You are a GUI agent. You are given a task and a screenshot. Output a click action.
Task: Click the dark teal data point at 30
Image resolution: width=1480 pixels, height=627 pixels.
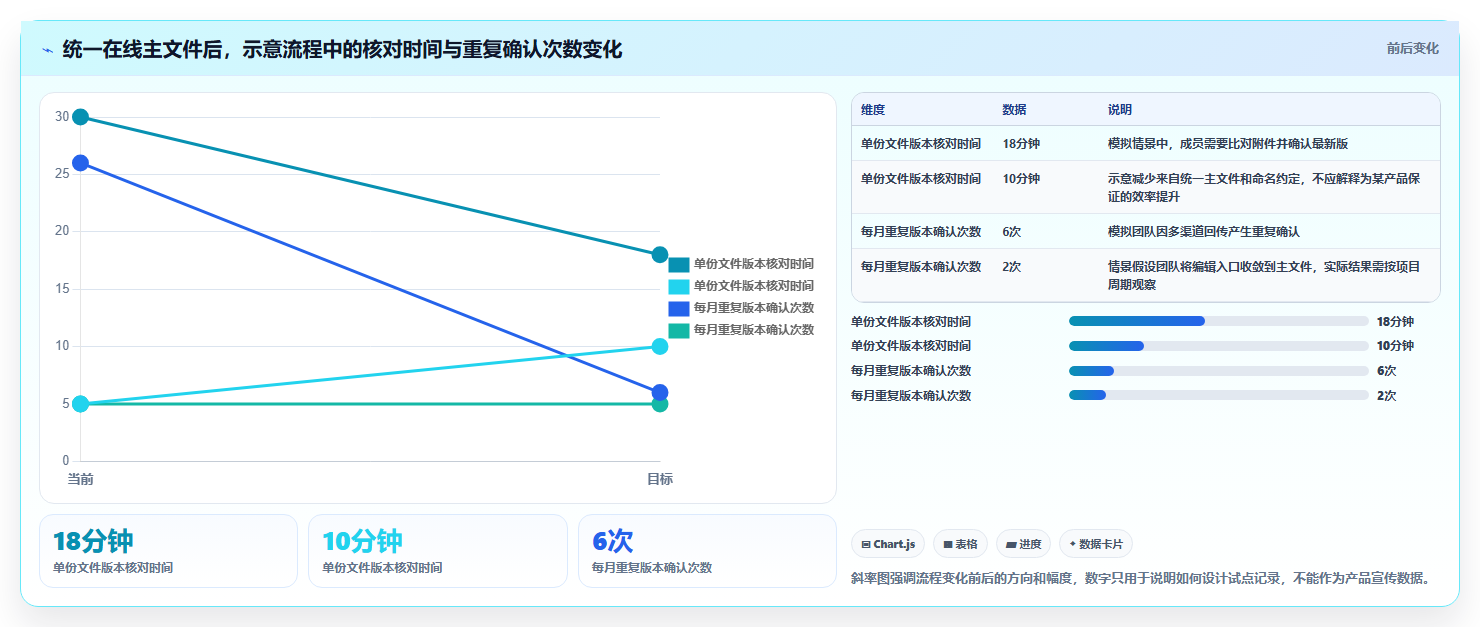tap(81, 117)
